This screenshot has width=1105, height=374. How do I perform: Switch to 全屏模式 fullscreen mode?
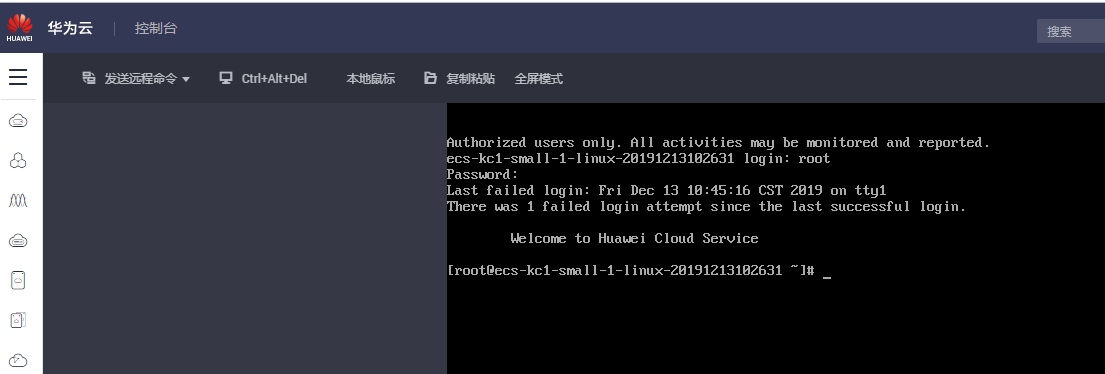coord(538,79)
